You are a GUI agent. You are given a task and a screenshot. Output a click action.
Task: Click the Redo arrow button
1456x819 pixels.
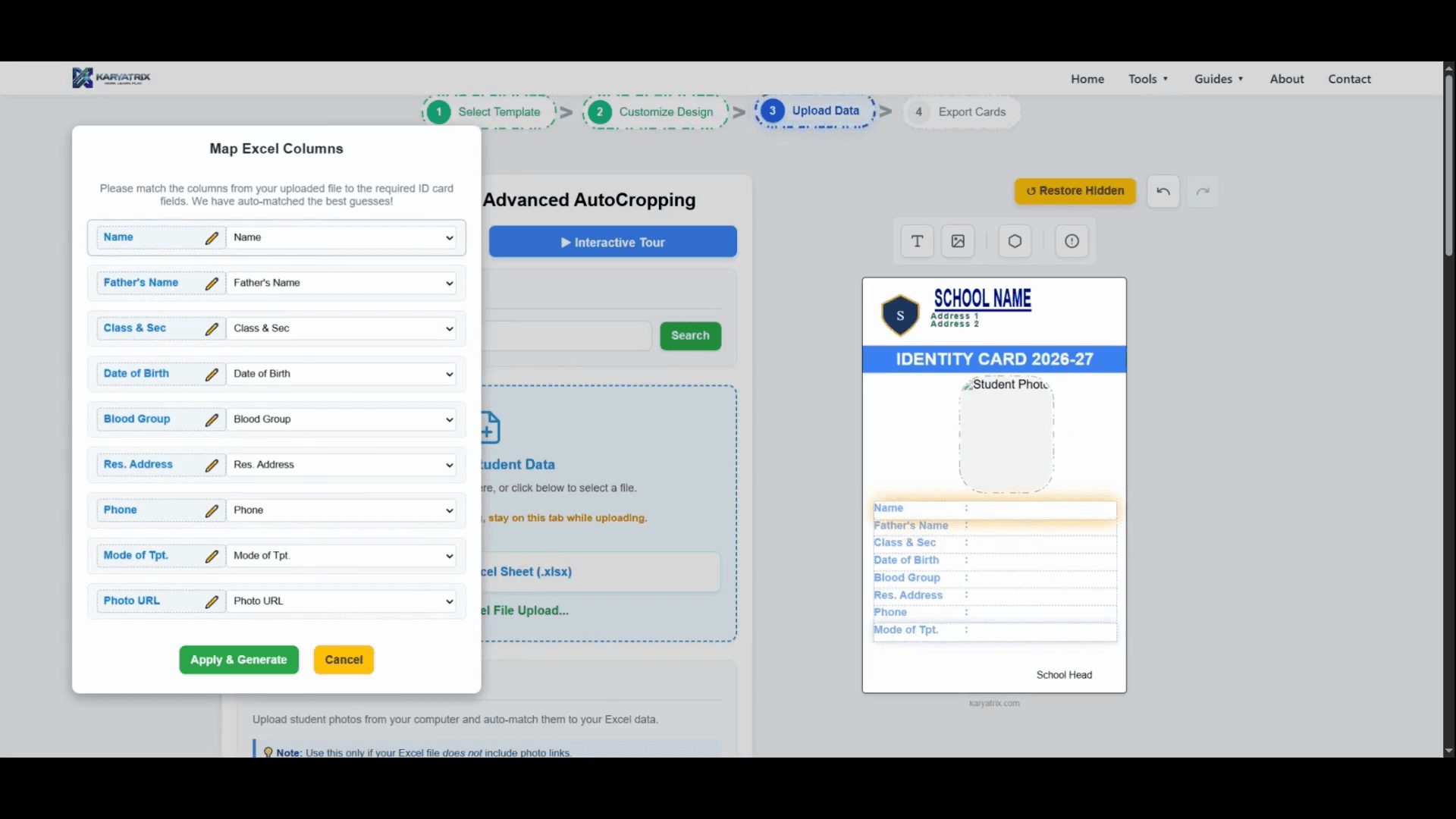[1203, 191]
